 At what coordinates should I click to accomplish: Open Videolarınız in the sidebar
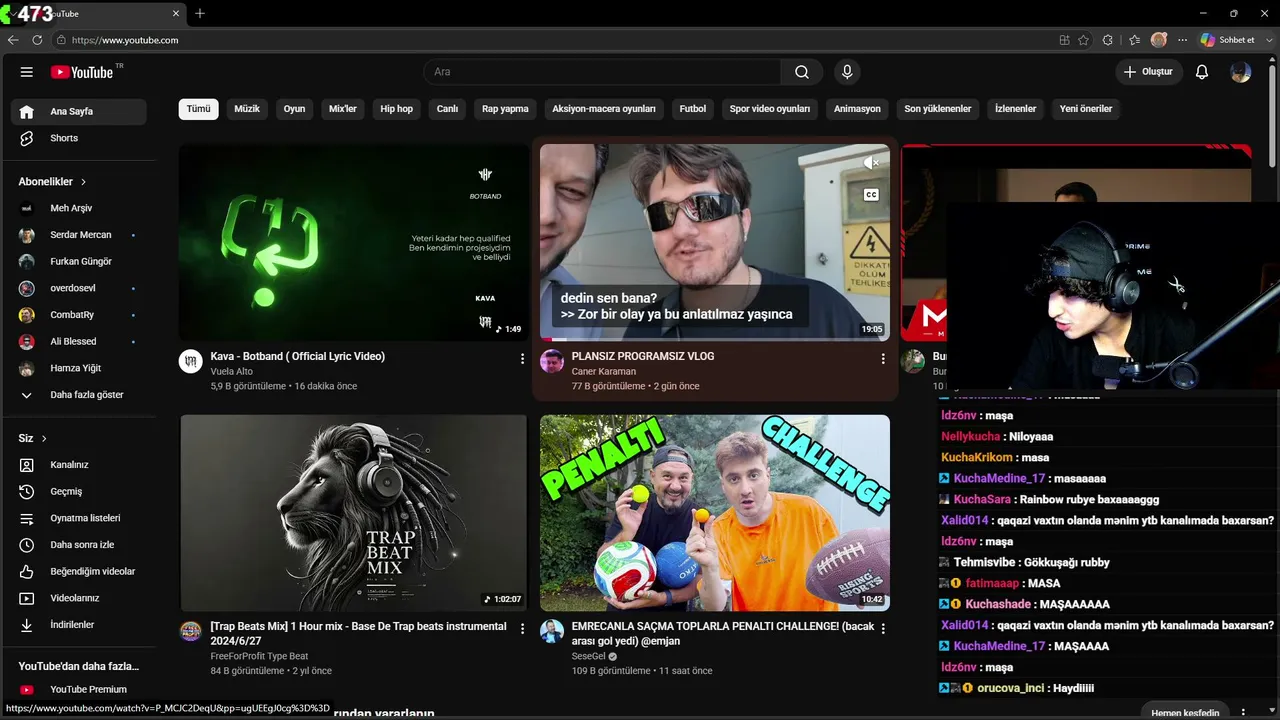point(79,598)
